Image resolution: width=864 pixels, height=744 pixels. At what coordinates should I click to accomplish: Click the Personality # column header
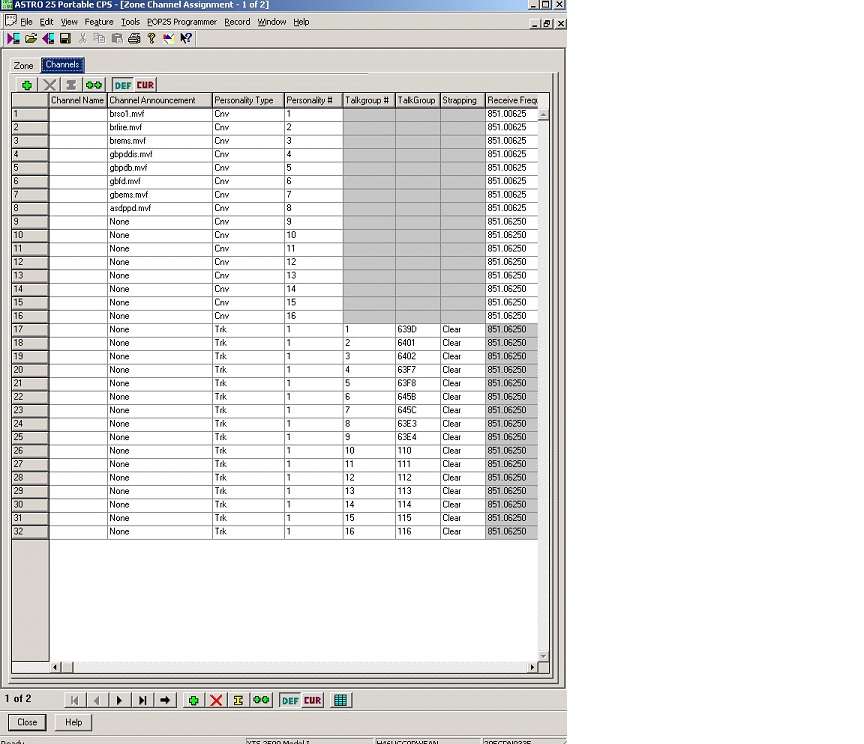[313, 100]
